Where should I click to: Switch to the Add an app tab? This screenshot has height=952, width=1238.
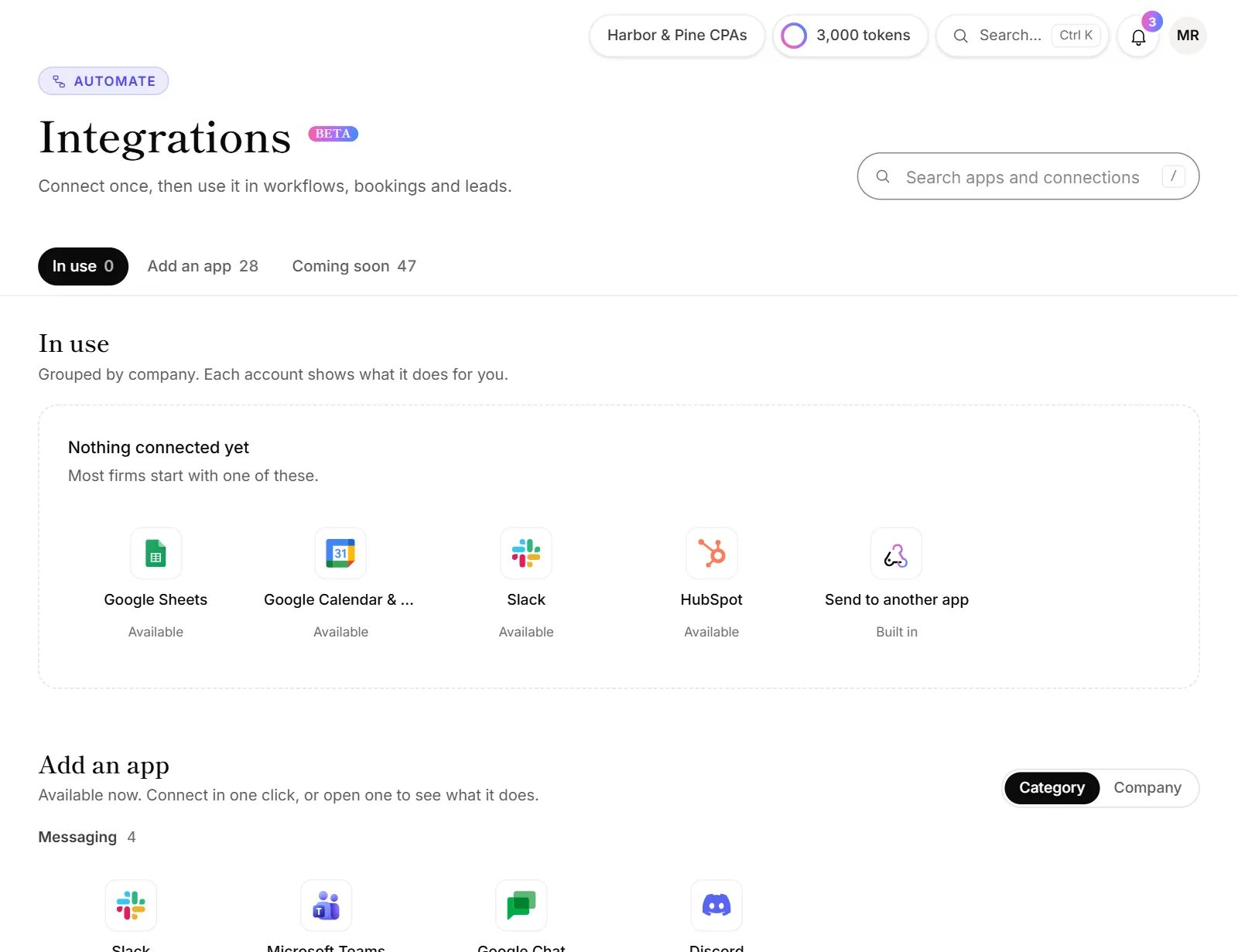point(203,266)
